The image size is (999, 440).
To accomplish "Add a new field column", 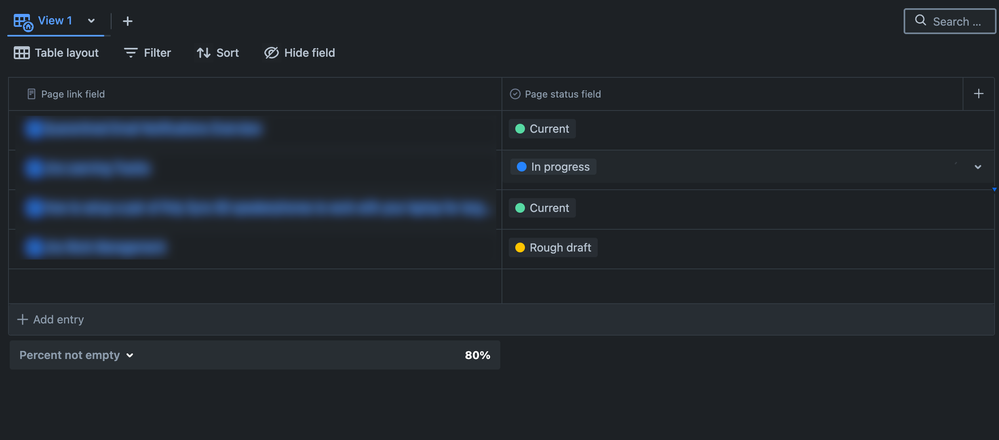I will click(x=978, y=94).
